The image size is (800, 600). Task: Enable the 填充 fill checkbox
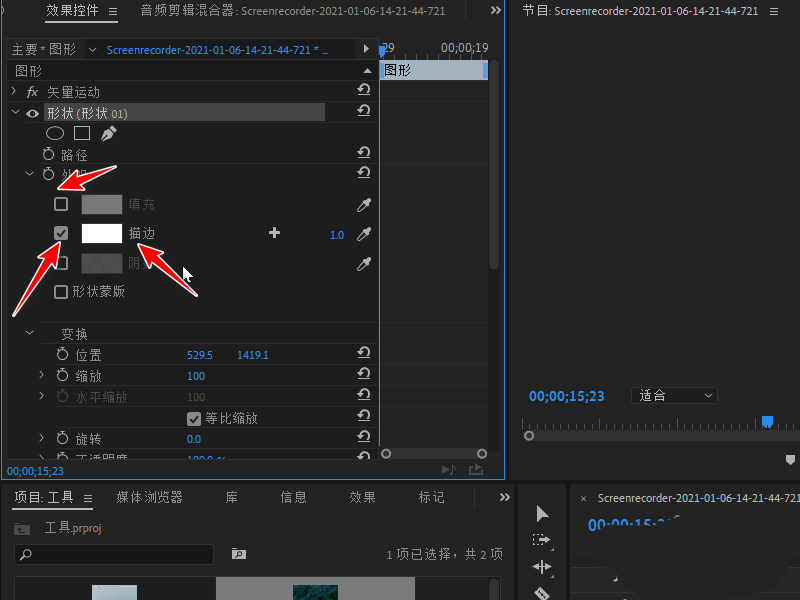click(61, 203)
